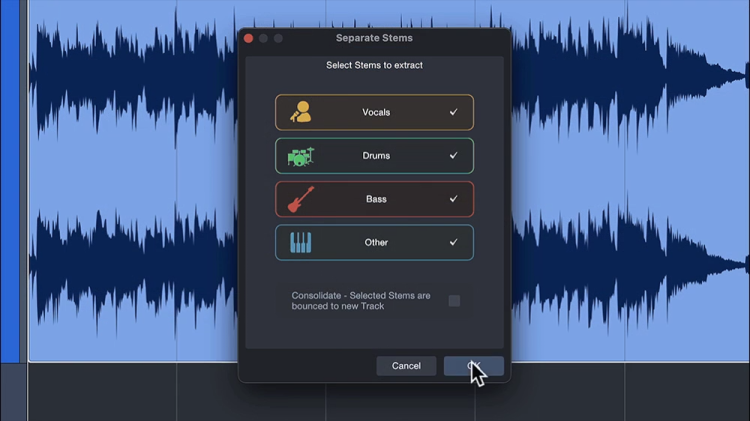This screenshot has height=421, width=750.
Task: Close the Separate Stems dialog
Action: click(x=249, y=38)
